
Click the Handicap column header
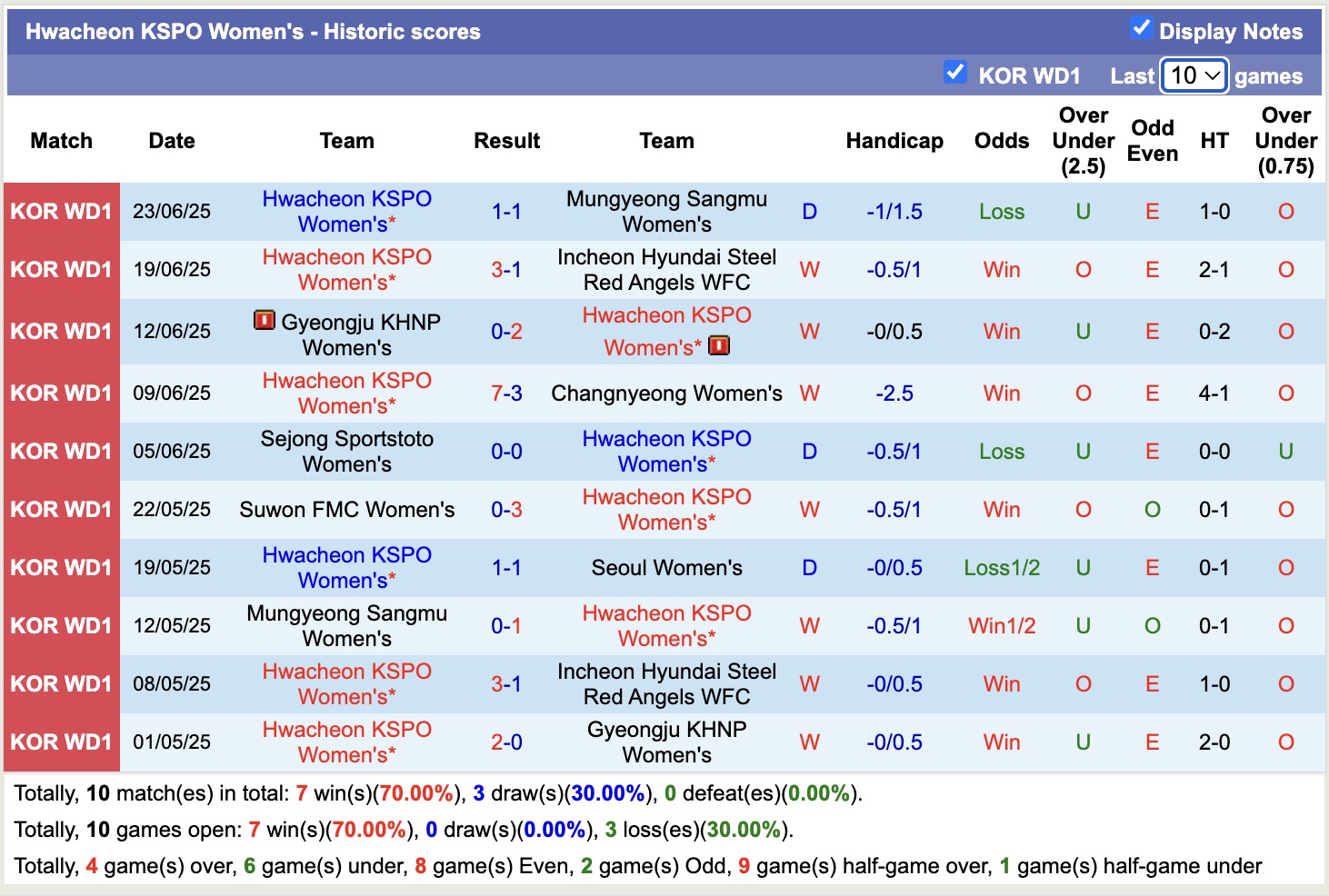(x=894, y=141)
